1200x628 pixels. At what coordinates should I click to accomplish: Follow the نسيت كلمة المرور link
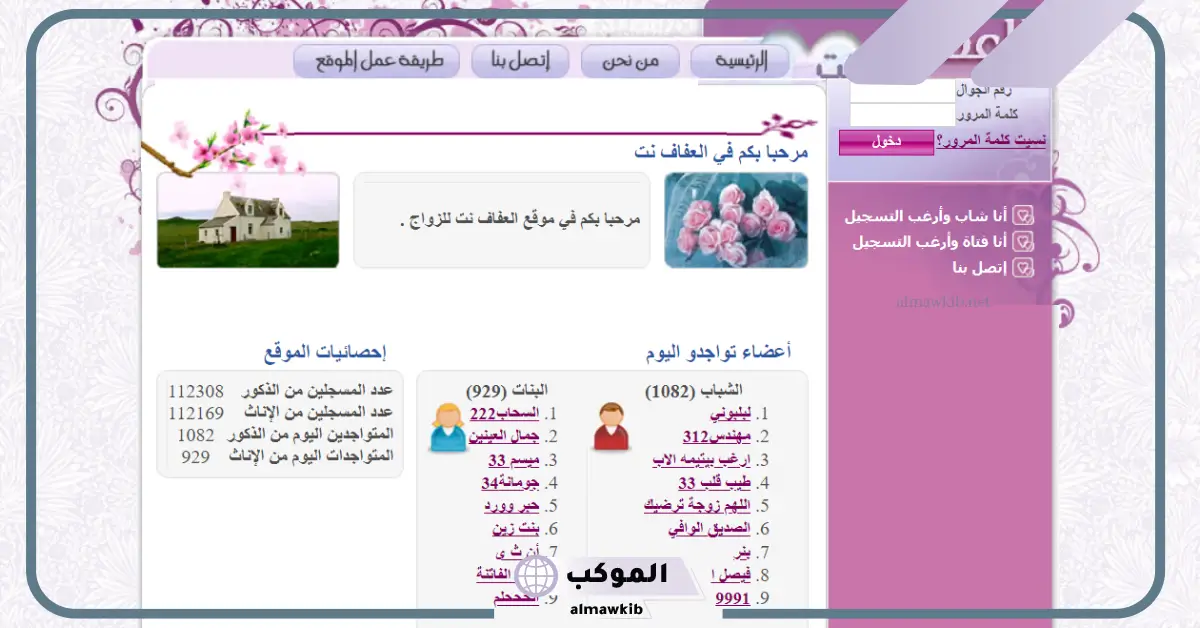(992, 141)
